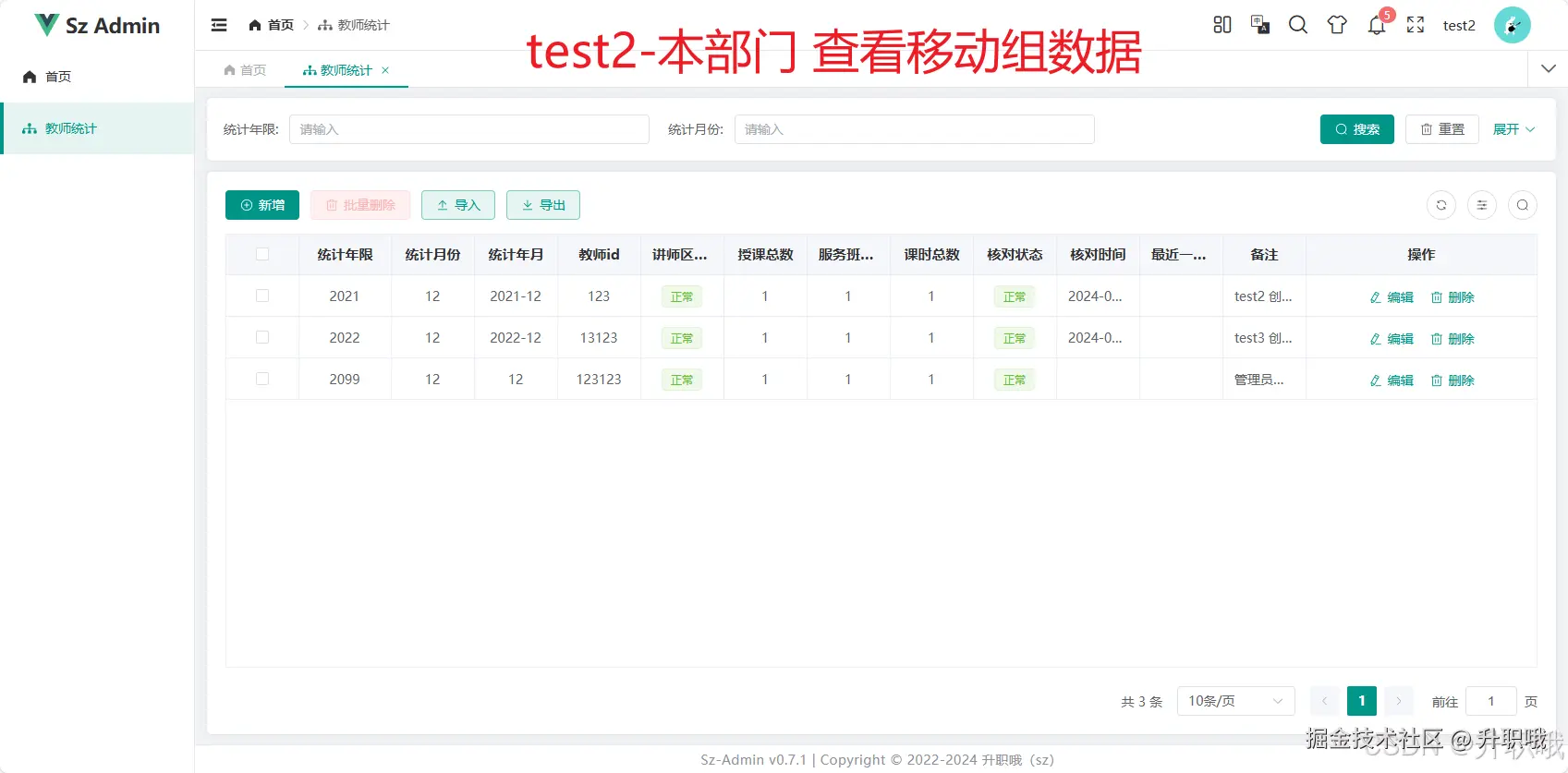Check the row checkbox for year 2021

coord(262,296)
